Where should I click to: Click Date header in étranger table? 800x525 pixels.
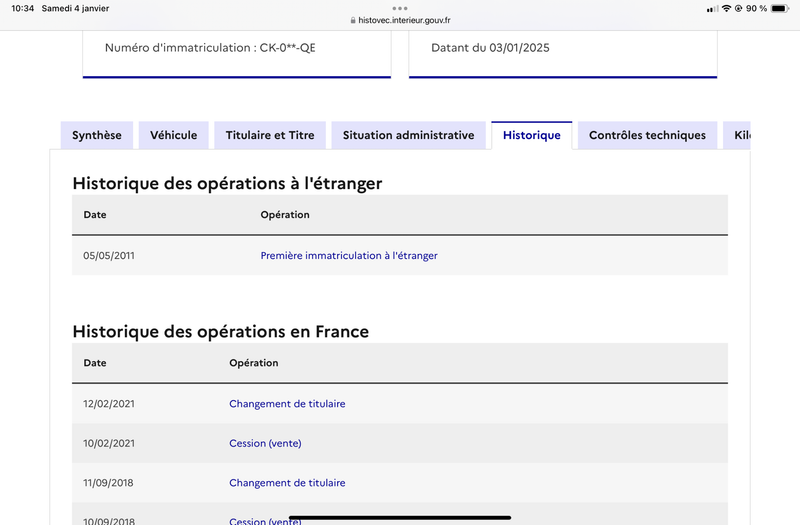point(95,215)
